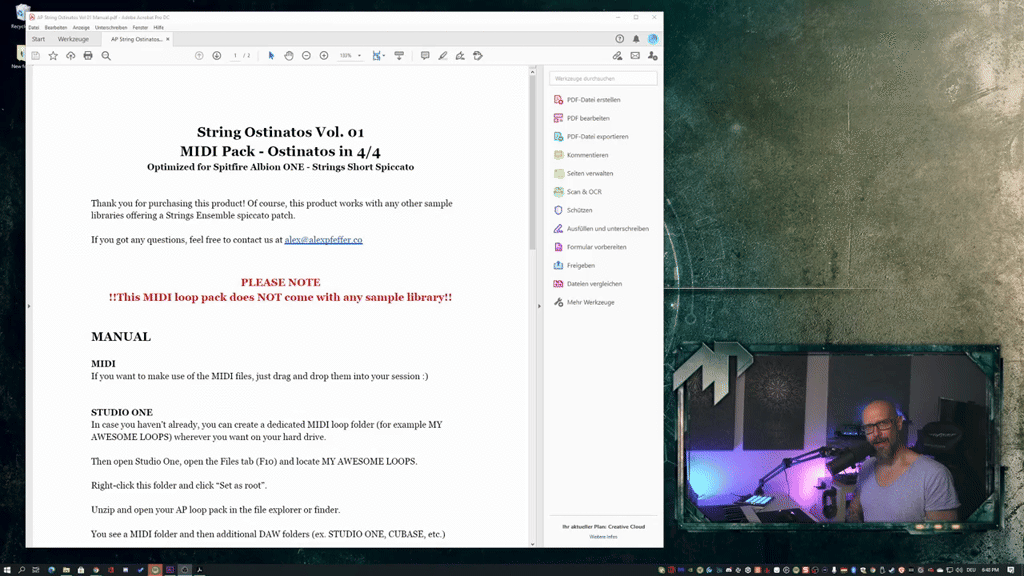
Task: Activate the hand pan tool
Action: [x=289, y=56]
